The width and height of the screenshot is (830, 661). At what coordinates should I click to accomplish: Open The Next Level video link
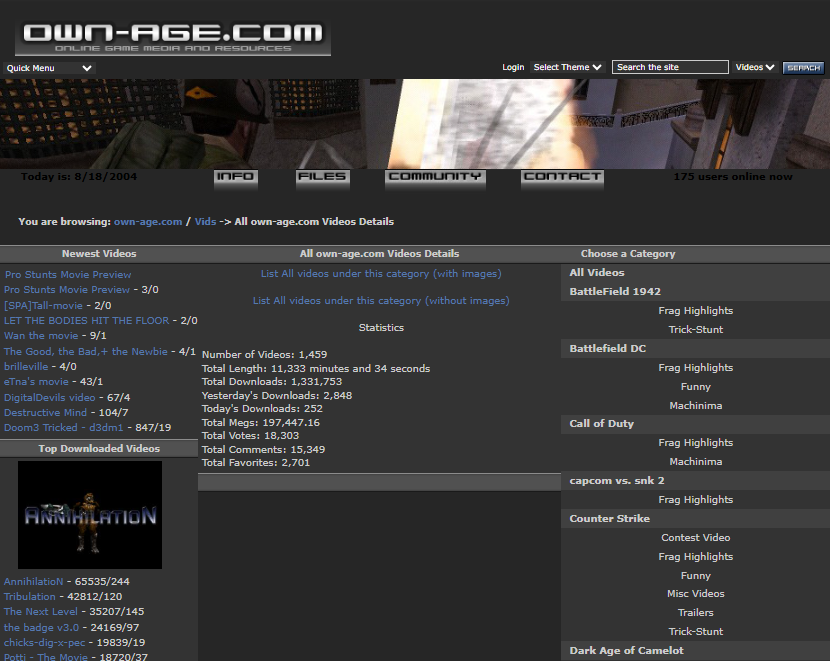point(41,611)
